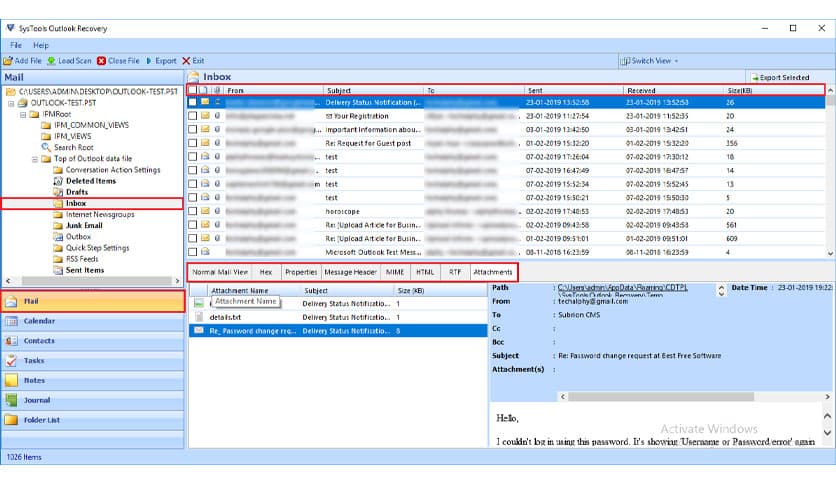
Task: Click email list scroll-down arrow
Action: tap(830, 254)
